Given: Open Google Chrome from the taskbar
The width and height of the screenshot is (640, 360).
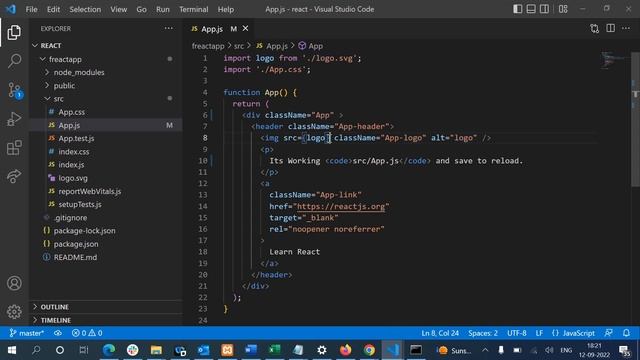Looking at the screenshot, I should 369,350.
